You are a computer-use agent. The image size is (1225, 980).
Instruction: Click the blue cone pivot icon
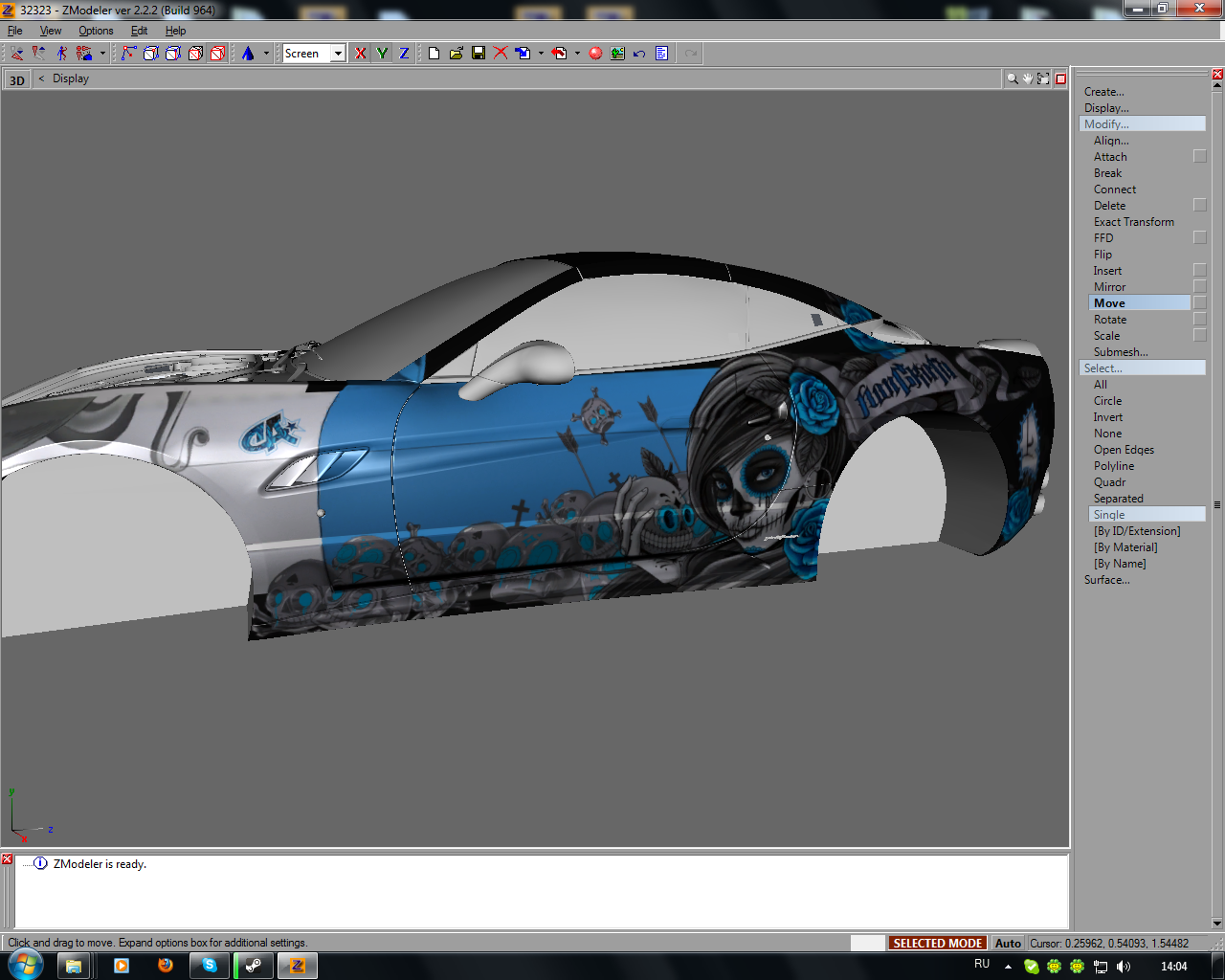coord(248,54)
